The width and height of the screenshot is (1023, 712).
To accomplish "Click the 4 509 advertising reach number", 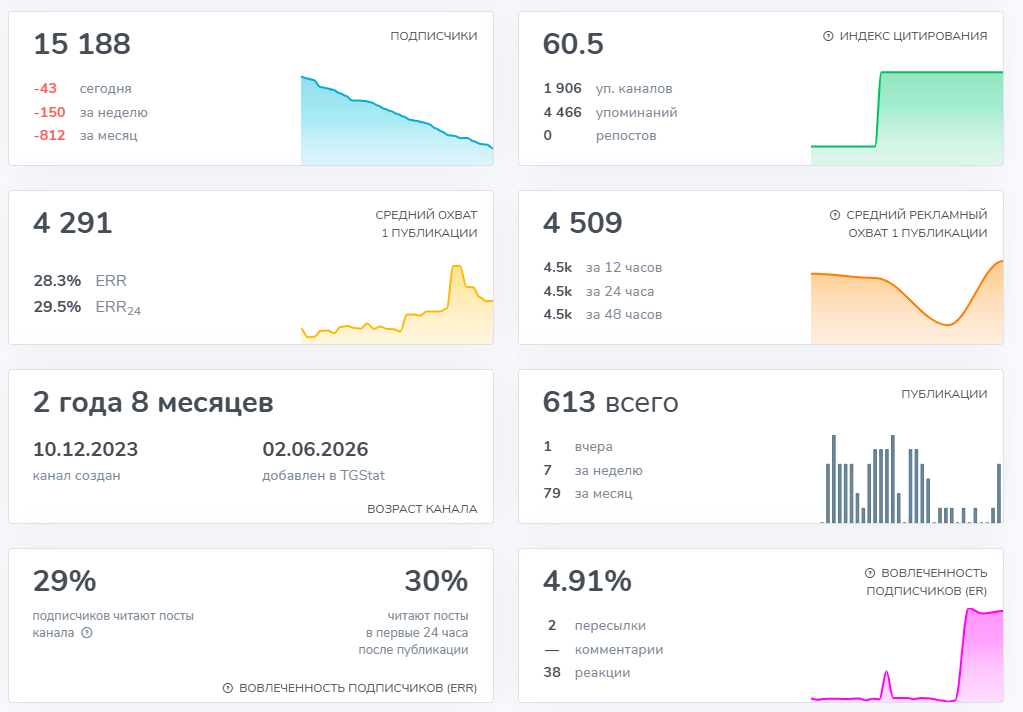I will [x=583, y=223].
